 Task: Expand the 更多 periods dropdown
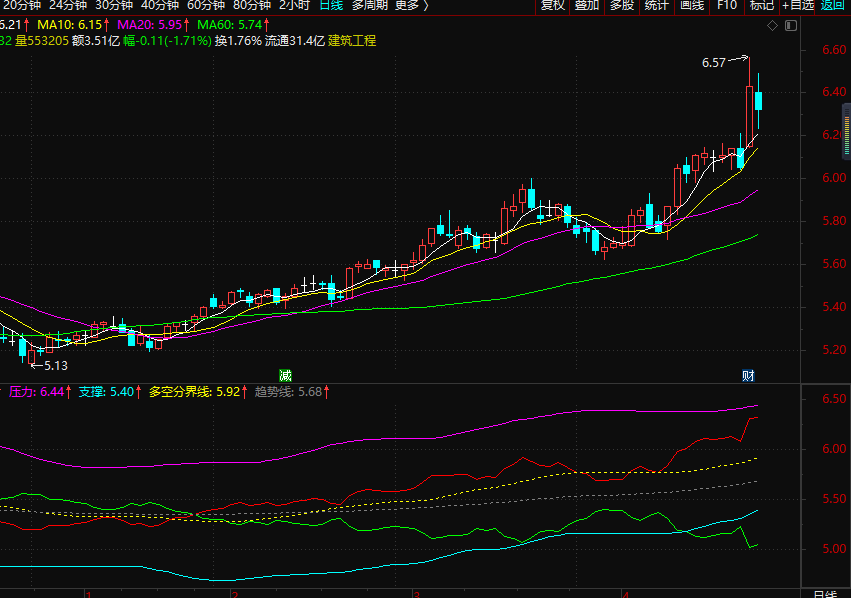(x=411, y=5)
